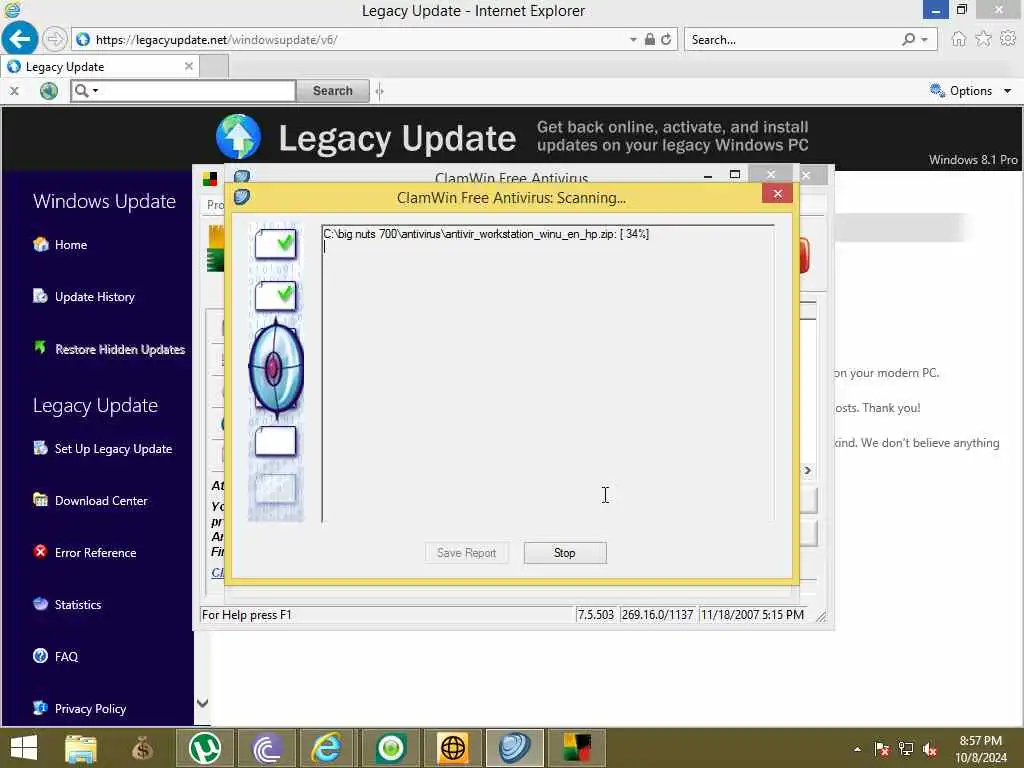Open the Home icon in IE toolbar
The height and width of the screenshot is (768, 1024).
tap(958, 39)
